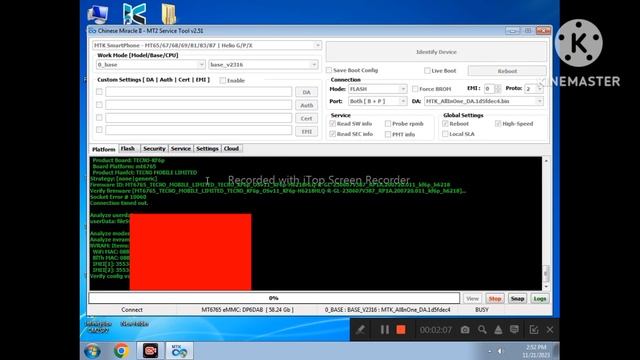
Task: Click the DA browse button
Action: pyautogui.click(x=307, y=92)
